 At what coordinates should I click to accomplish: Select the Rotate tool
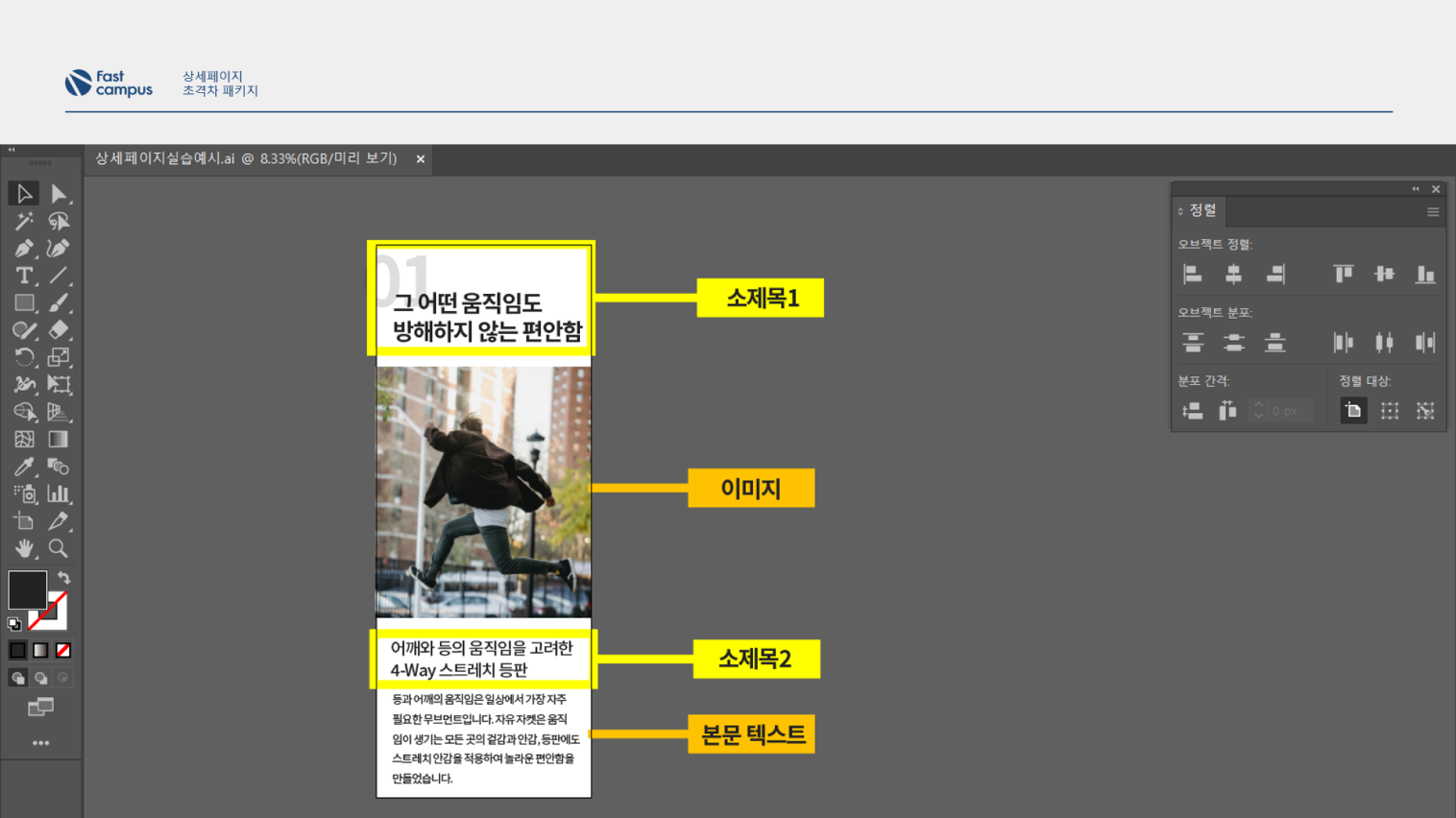[x=24, y=357]
